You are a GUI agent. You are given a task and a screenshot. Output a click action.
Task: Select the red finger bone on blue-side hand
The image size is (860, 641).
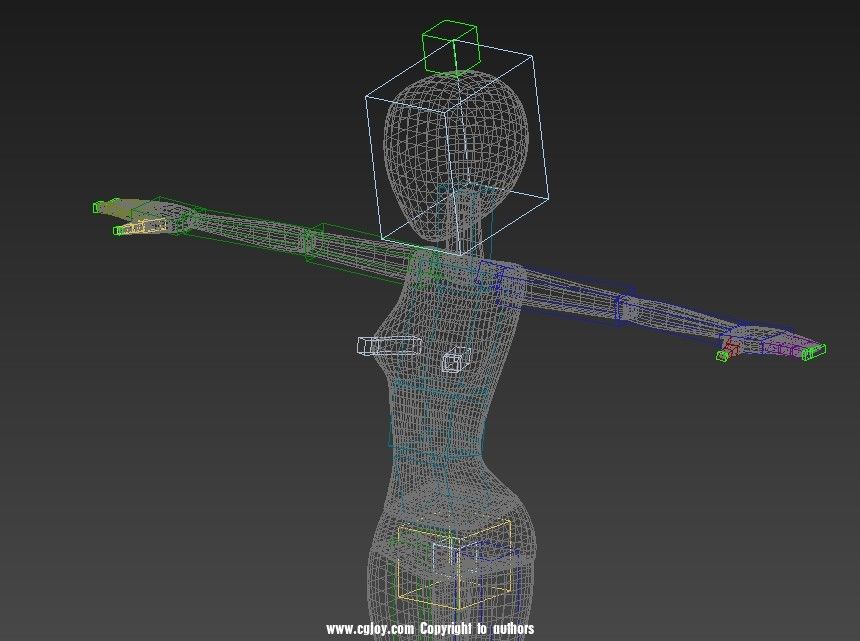pos(731,347)
